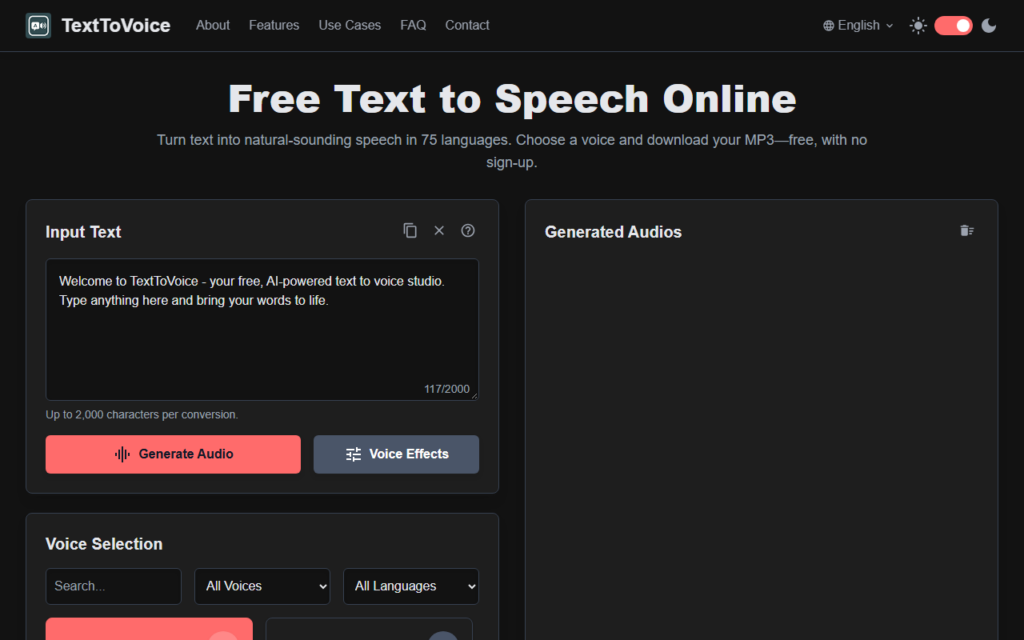Click the 117/2000 character counter
The image size is (1024, 640).
(x=447, y=389)
